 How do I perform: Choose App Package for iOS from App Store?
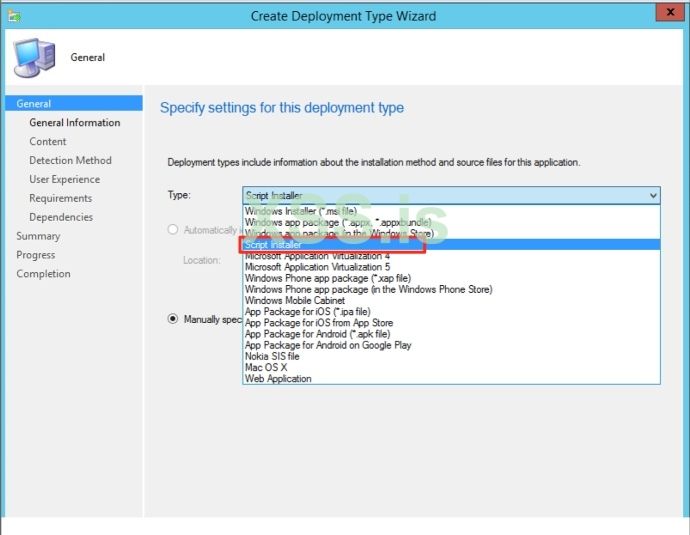[x=451, y=322]
